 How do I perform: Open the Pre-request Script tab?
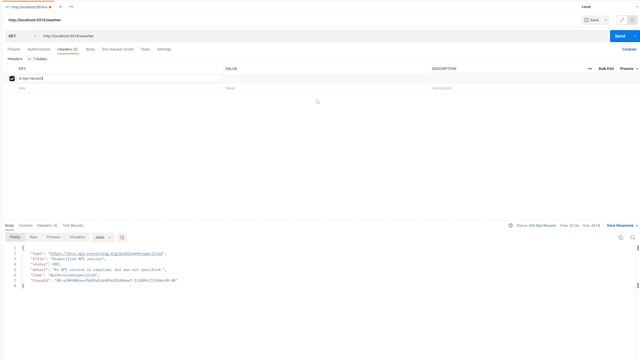118,49
